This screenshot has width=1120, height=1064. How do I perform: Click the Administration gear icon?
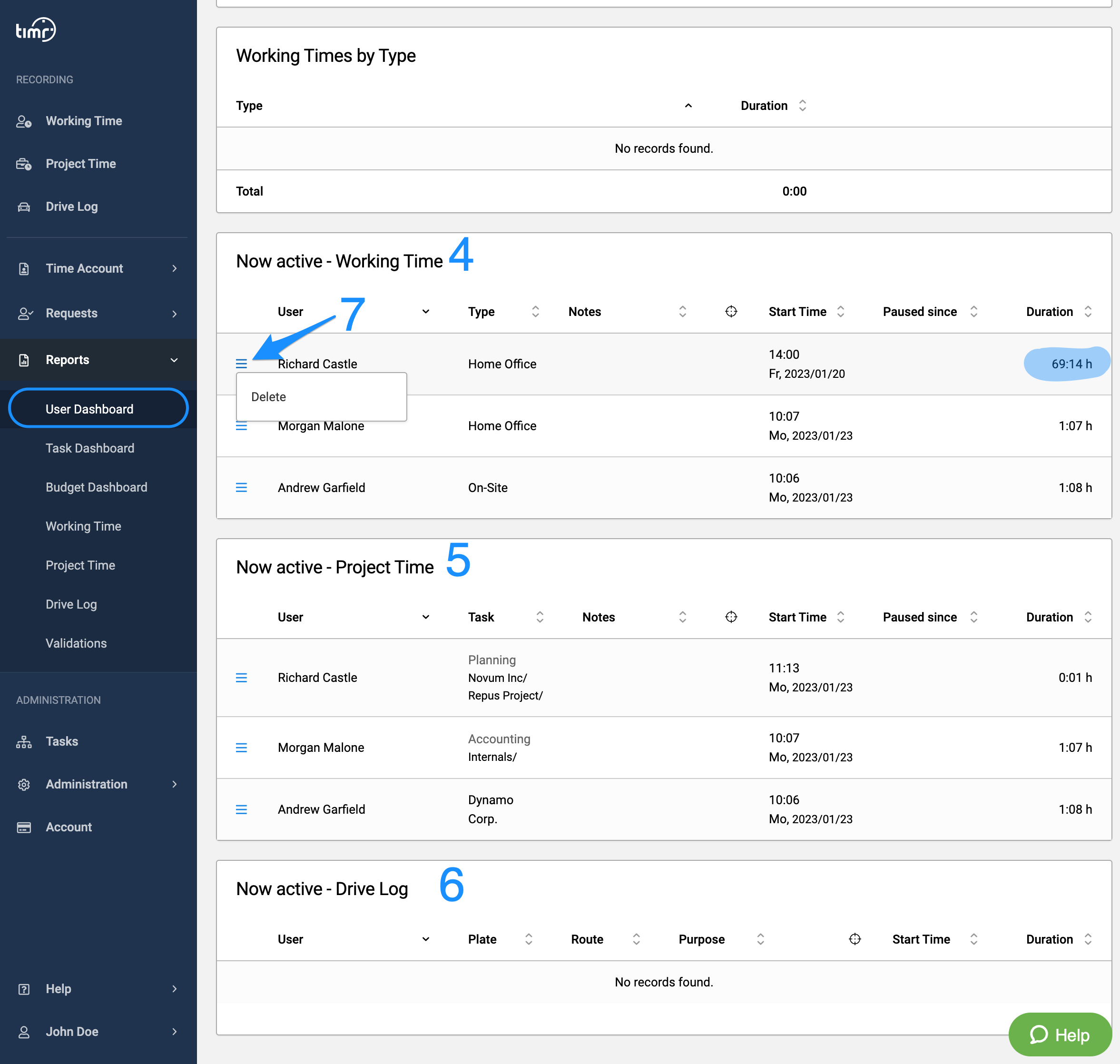coord(24,785)
